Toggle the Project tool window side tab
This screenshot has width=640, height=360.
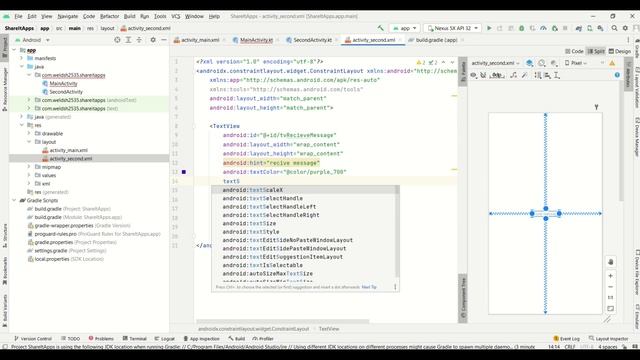[x=4, y=49]
